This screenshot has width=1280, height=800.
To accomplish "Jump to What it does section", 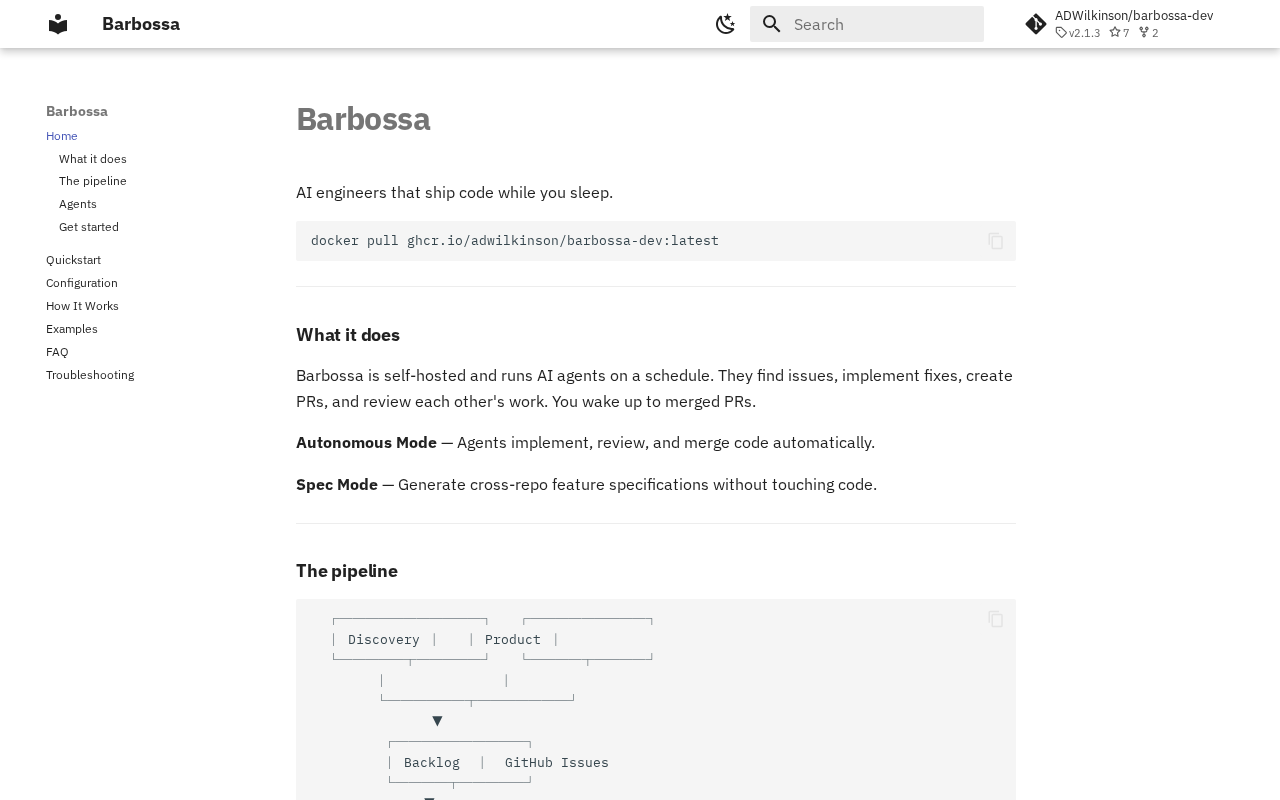I will pyautogui.click(x=93, y=159).
